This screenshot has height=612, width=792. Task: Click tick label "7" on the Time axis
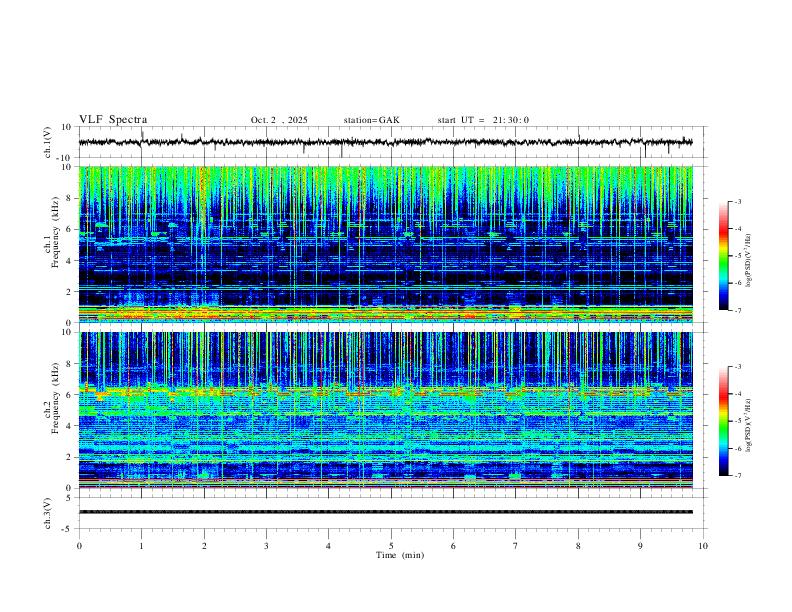[515, 546]
